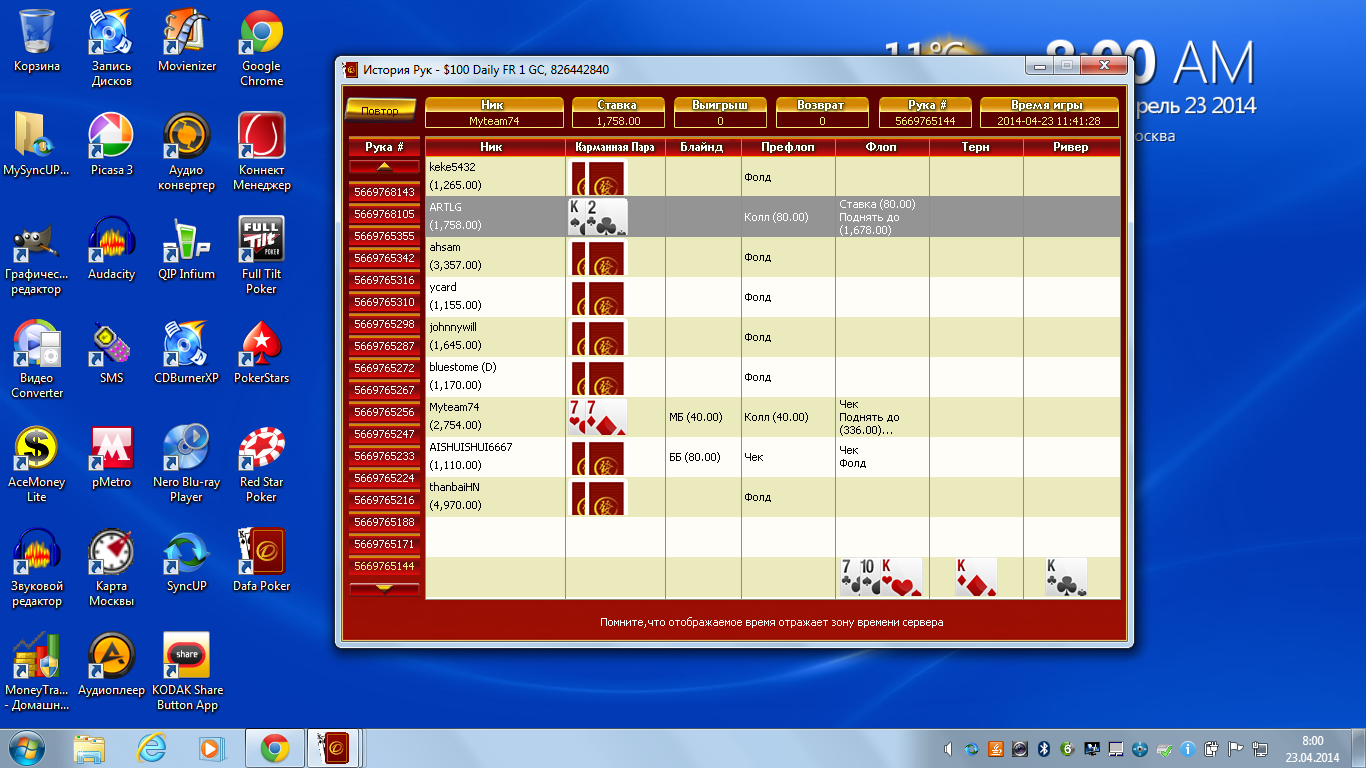Click the Карманная Пара column header
Viewport: 1366px width, 768px height.
click(615, 147)
